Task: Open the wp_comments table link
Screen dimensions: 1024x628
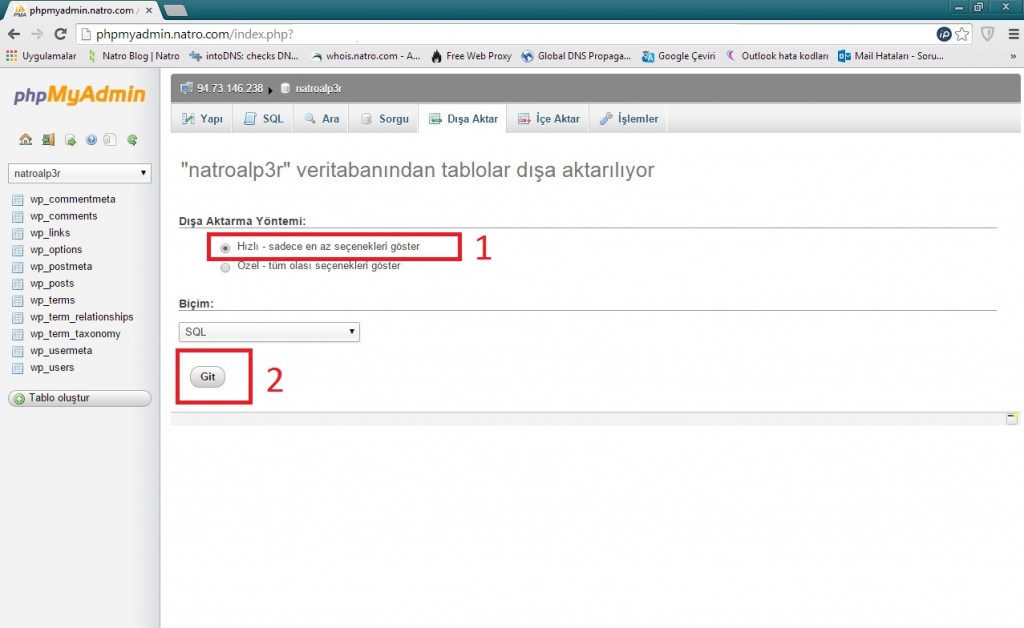Action: (63, 216)
